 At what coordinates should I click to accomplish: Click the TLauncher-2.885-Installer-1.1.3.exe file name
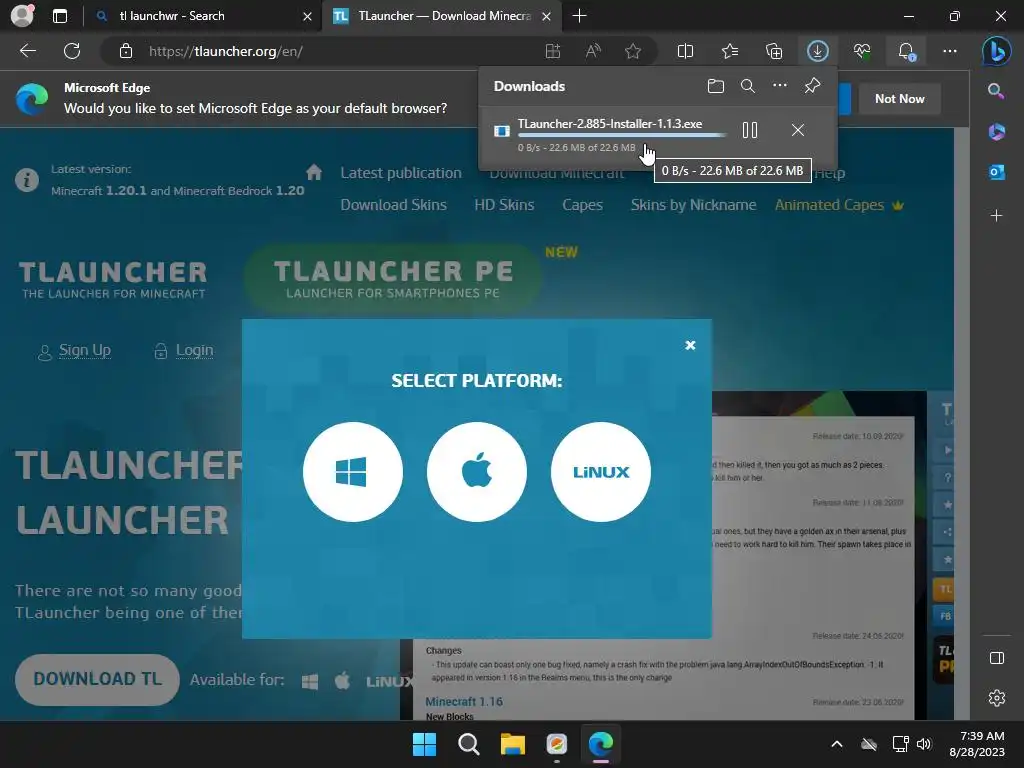pos(610,123)
